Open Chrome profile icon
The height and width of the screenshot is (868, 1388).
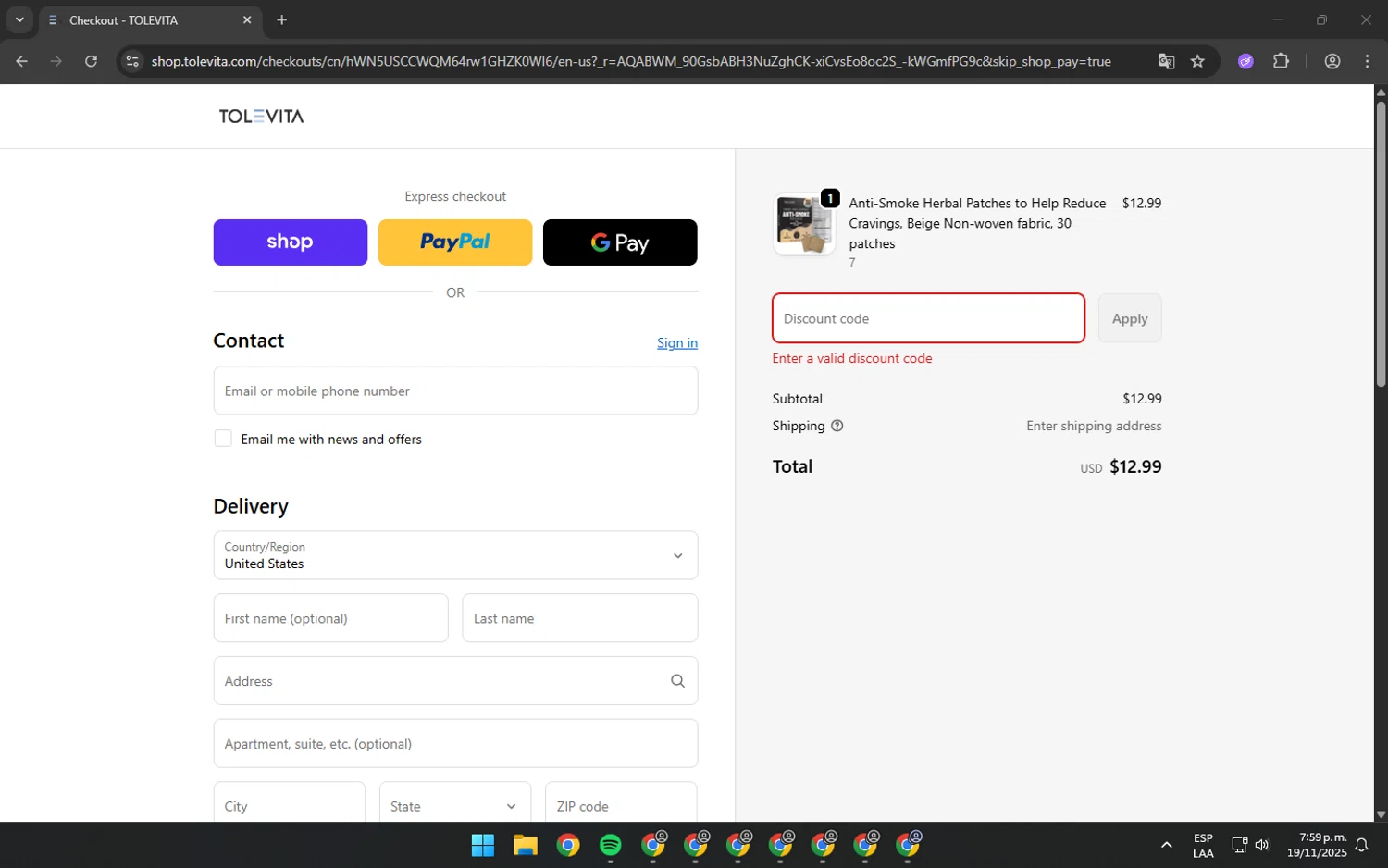click(1332, 61)
